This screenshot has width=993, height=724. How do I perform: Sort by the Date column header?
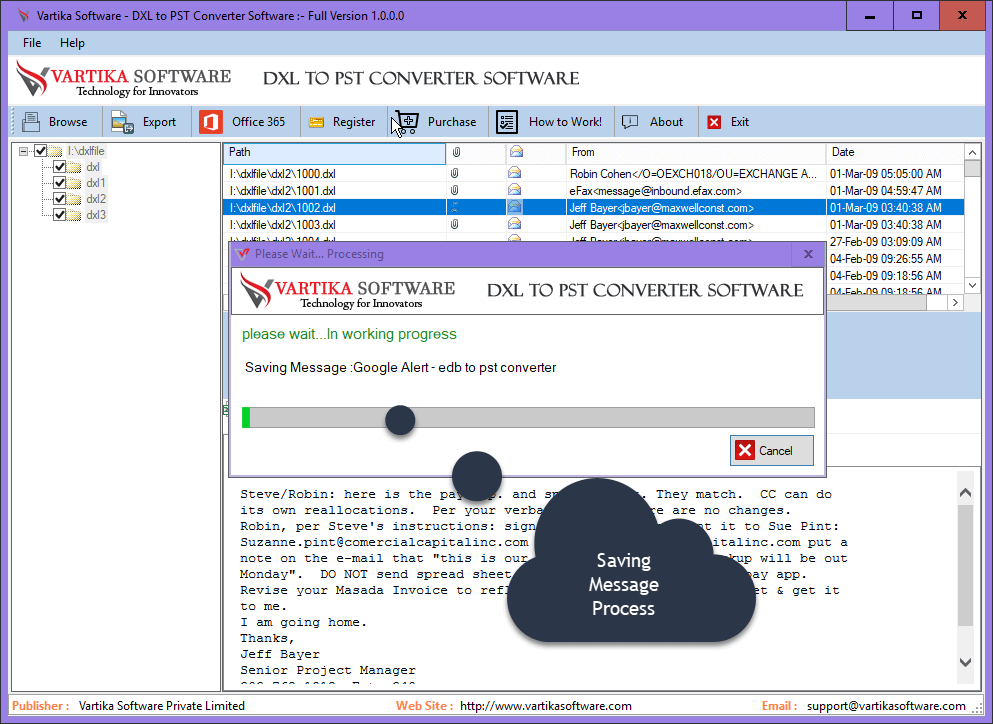[x=895, y=152]
